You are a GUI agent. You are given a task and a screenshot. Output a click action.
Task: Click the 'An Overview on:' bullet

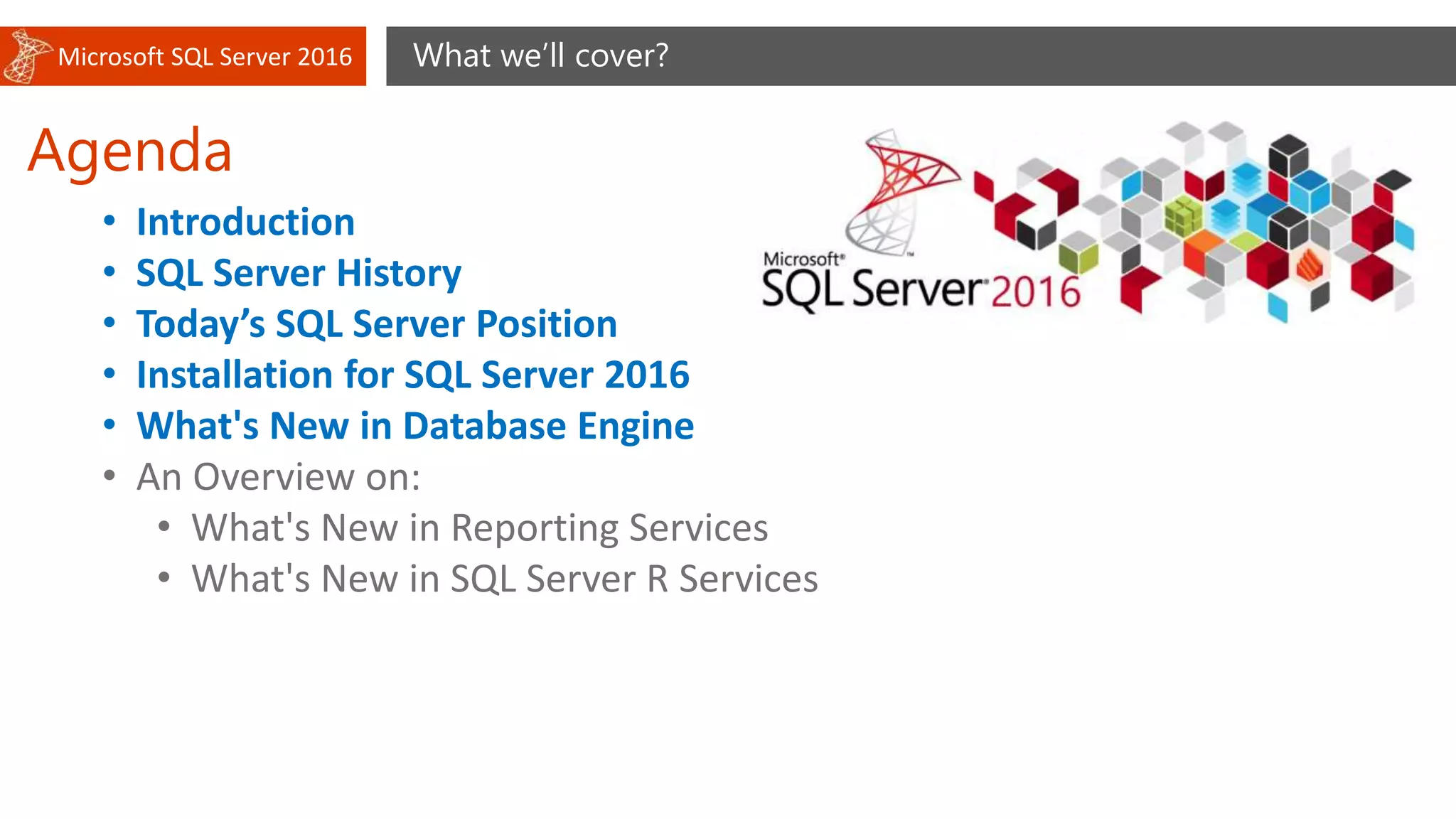(278, 476)
